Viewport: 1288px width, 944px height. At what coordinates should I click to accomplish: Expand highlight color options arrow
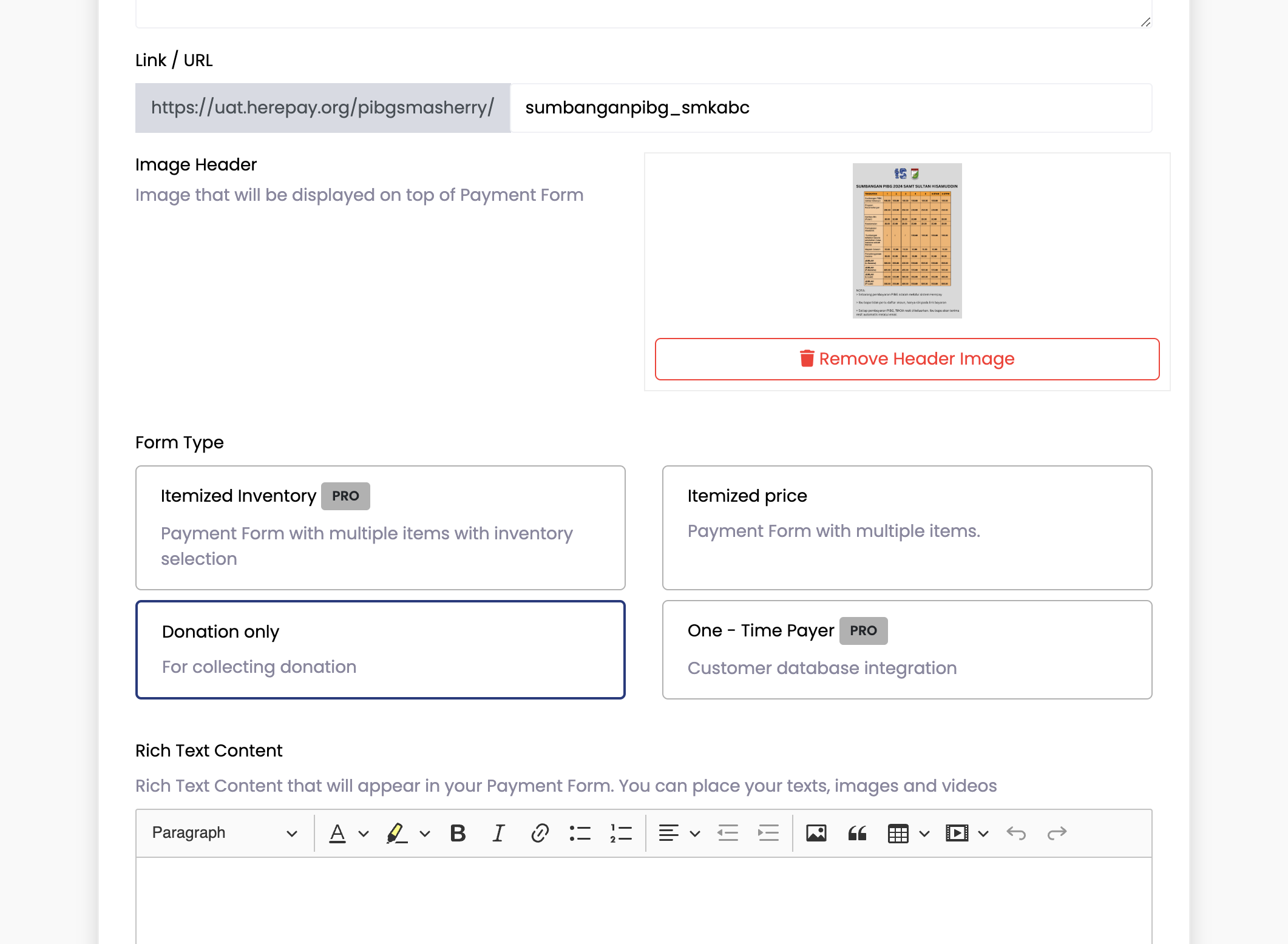point(425,834)
